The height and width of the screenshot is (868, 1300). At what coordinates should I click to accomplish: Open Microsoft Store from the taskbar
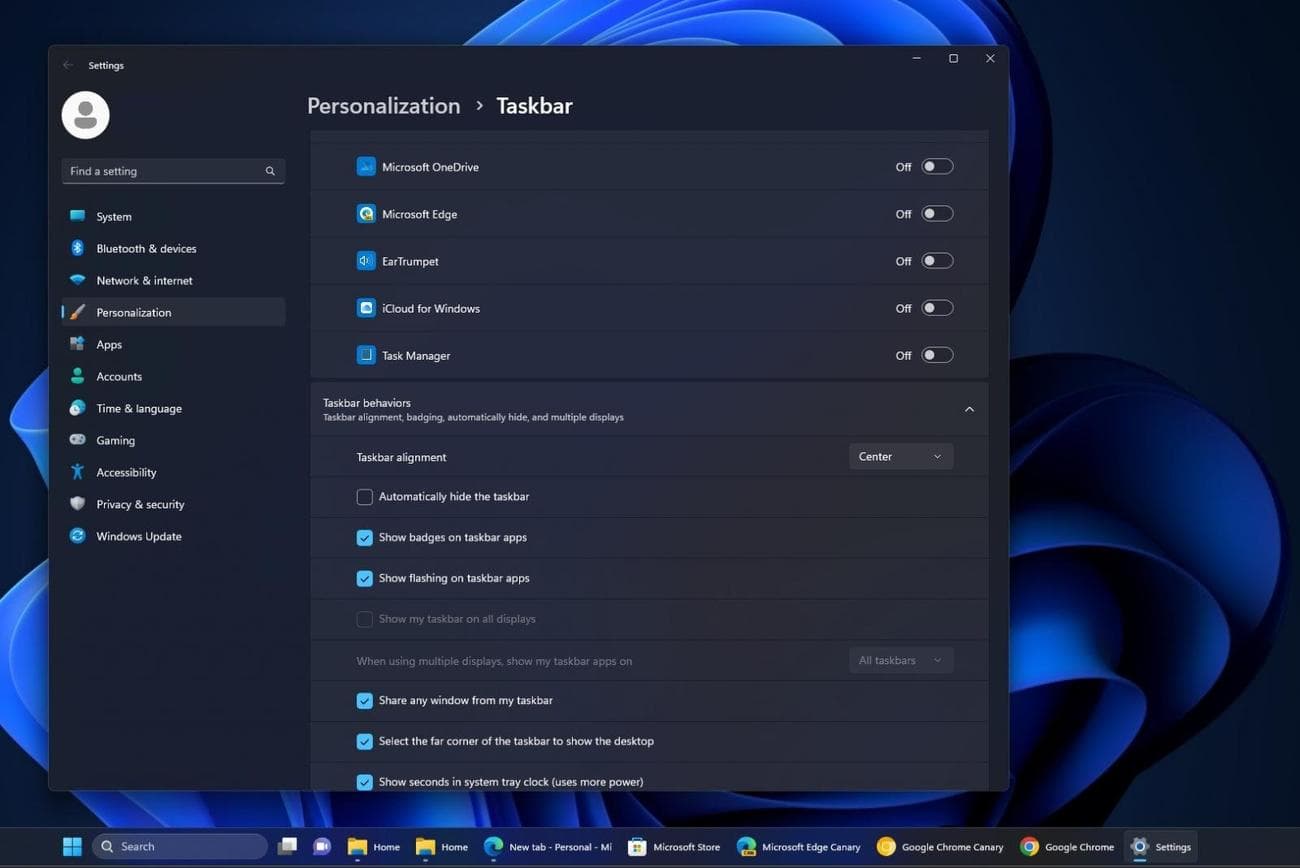[674, 847]
